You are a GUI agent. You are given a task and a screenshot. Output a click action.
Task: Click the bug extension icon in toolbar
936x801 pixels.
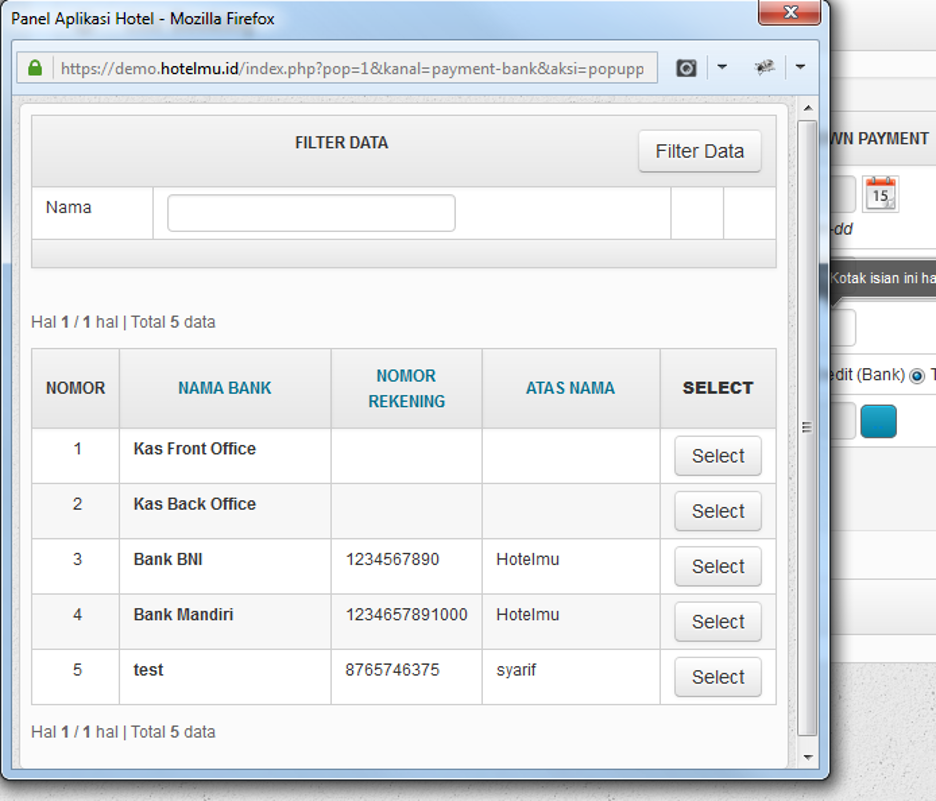[x=765, y=68]
